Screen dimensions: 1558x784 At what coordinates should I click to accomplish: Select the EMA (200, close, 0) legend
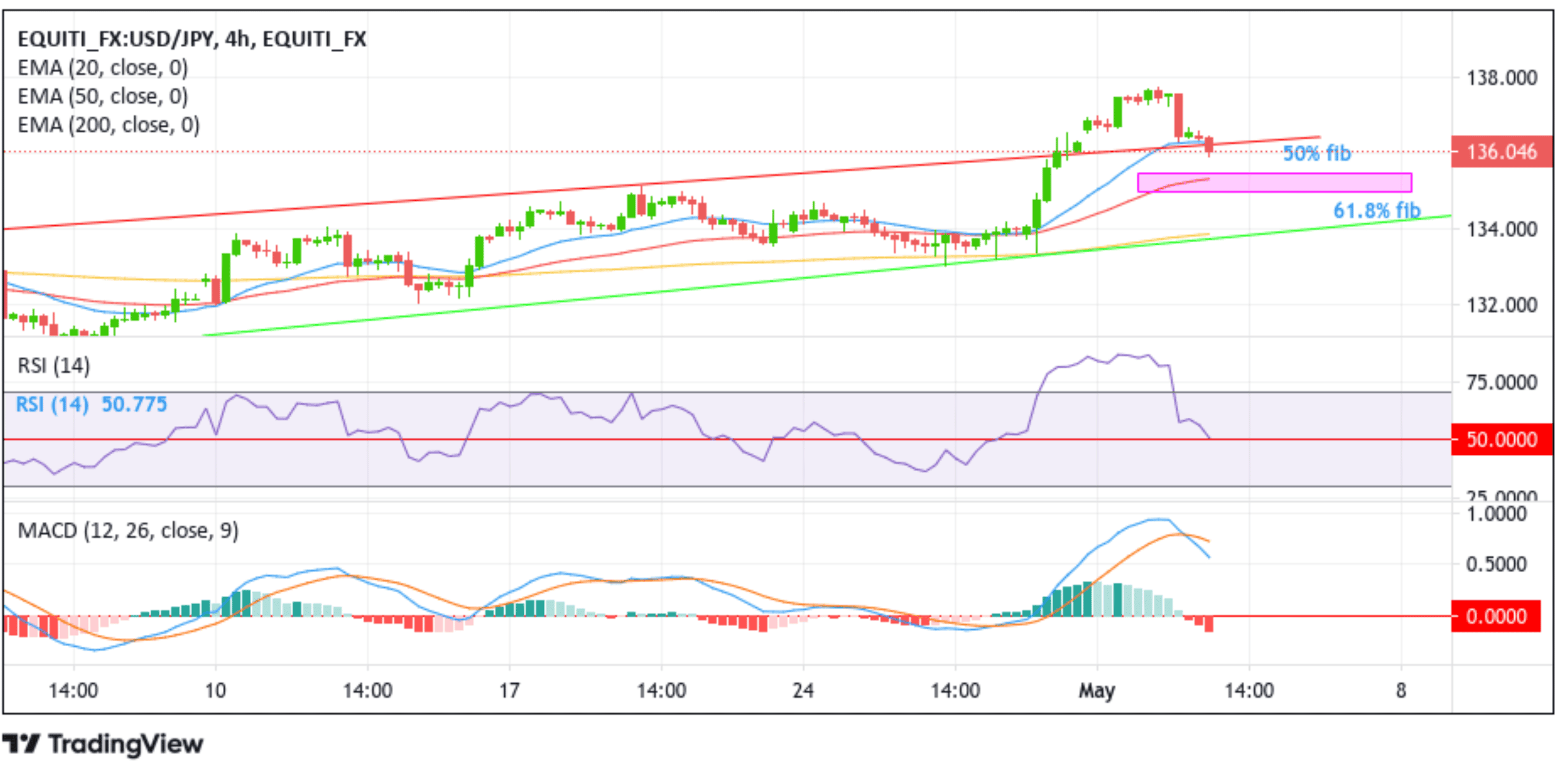109,124
